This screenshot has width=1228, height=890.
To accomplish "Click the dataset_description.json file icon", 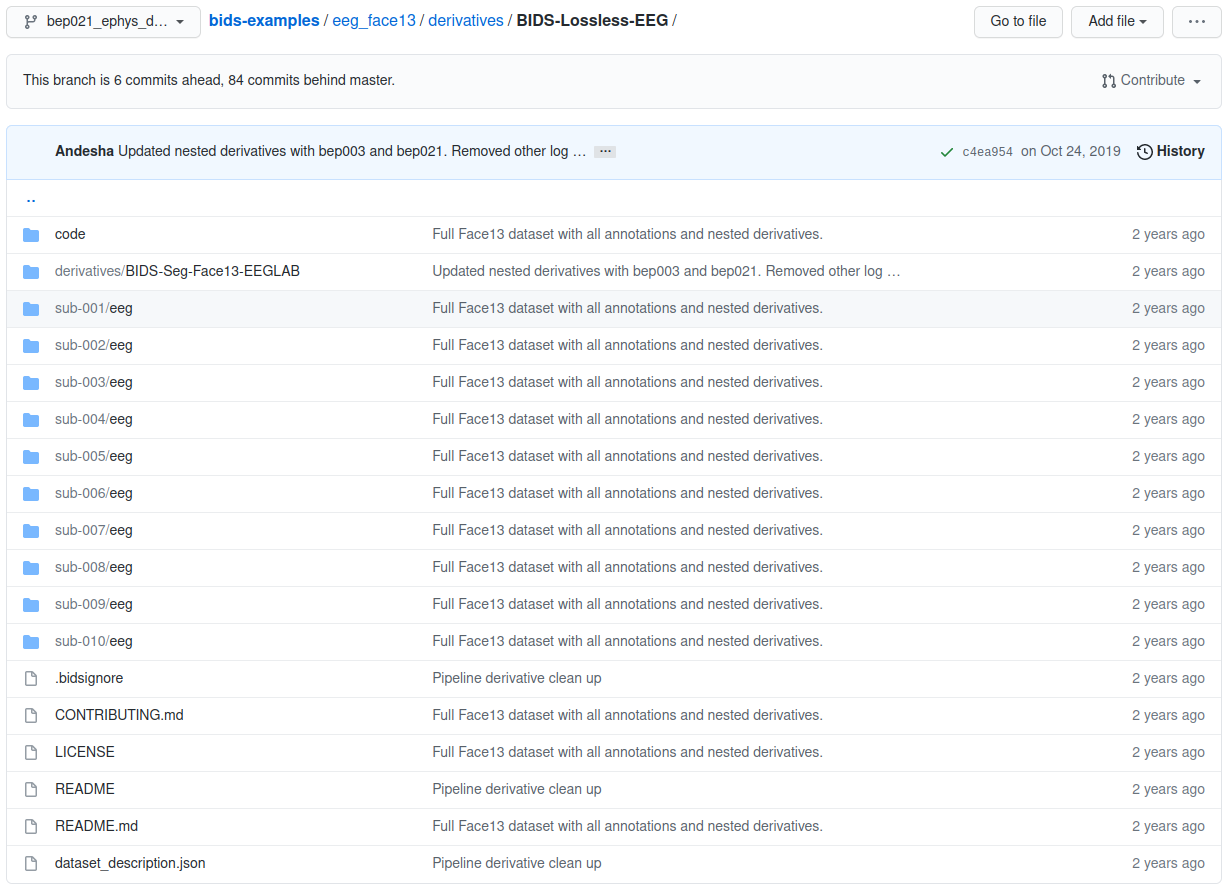I will click(31, 864).
